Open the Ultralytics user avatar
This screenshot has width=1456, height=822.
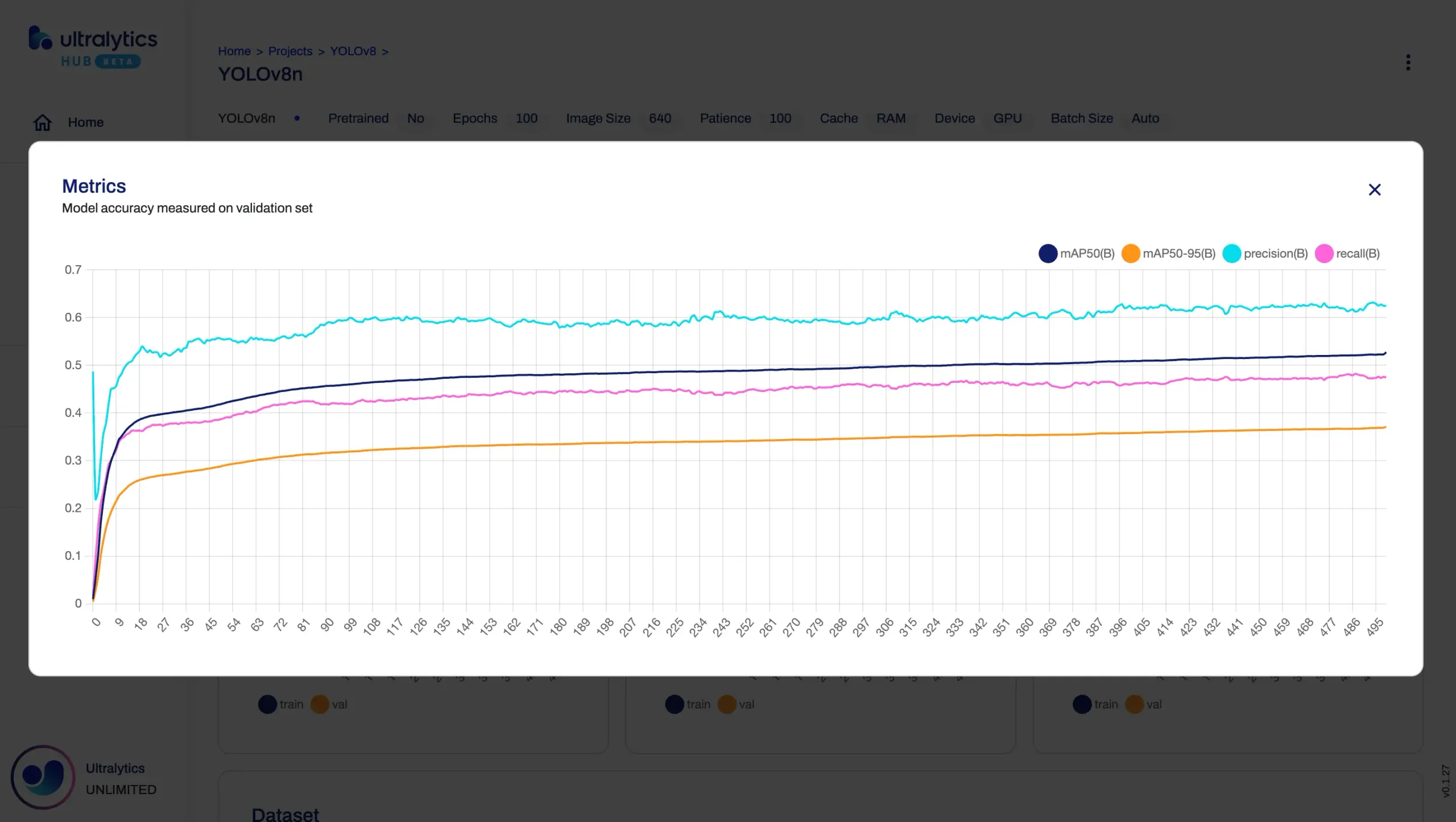(43, 777)
